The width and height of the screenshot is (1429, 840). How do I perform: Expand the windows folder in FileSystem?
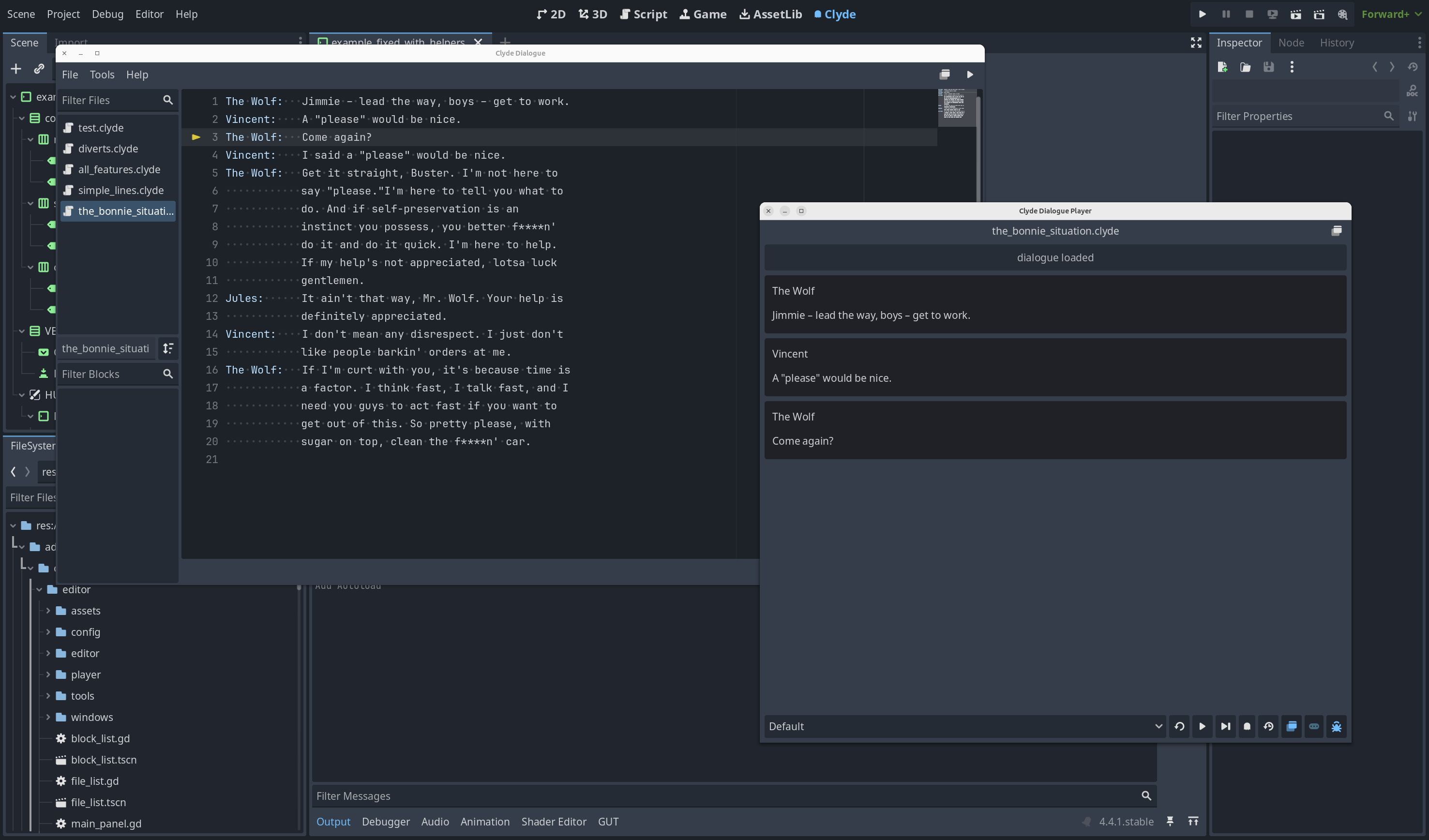tap(48, 717)
